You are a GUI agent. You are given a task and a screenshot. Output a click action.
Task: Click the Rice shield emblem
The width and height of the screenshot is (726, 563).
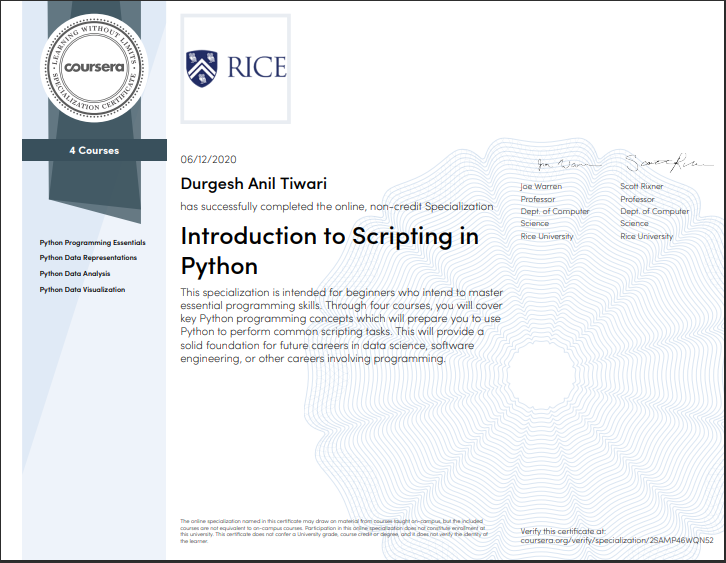(x=201, y=69)
